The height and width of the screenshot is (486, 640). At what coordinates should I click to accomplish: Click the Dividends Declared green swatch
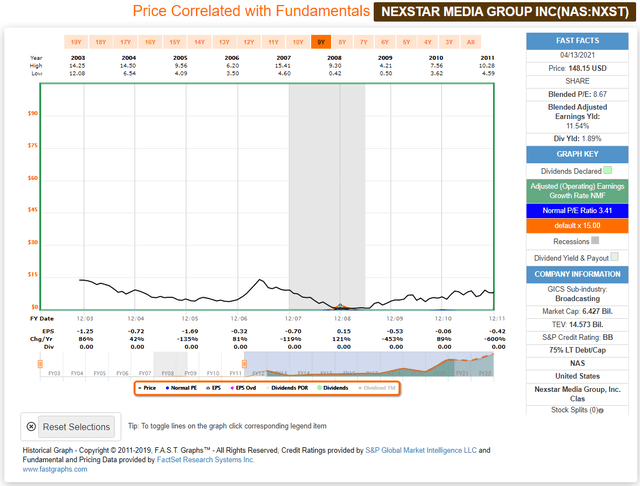coord(607,170)
